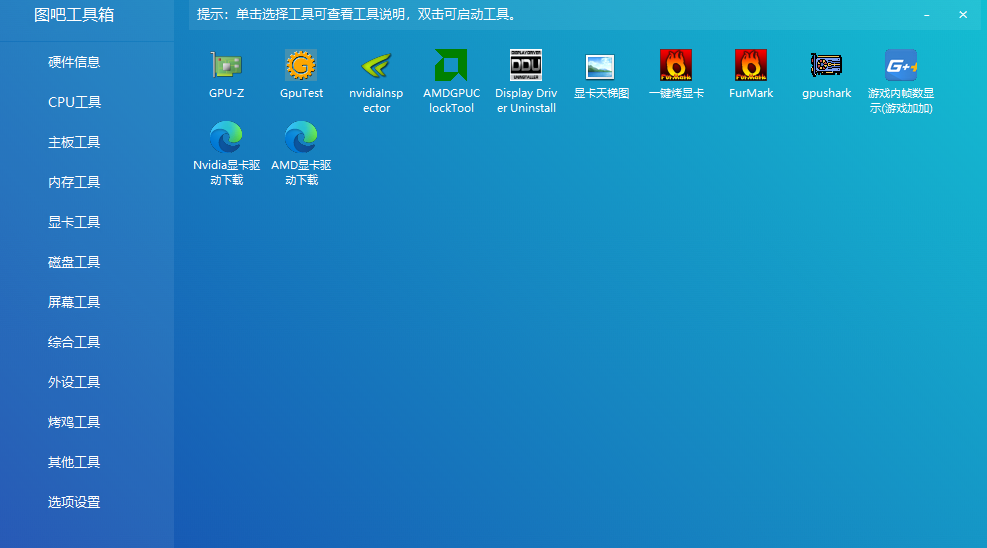The height and width of the screenshot is (548, 987).
Task: Select the GpuTest icon
Action: [x=301, y=65]
